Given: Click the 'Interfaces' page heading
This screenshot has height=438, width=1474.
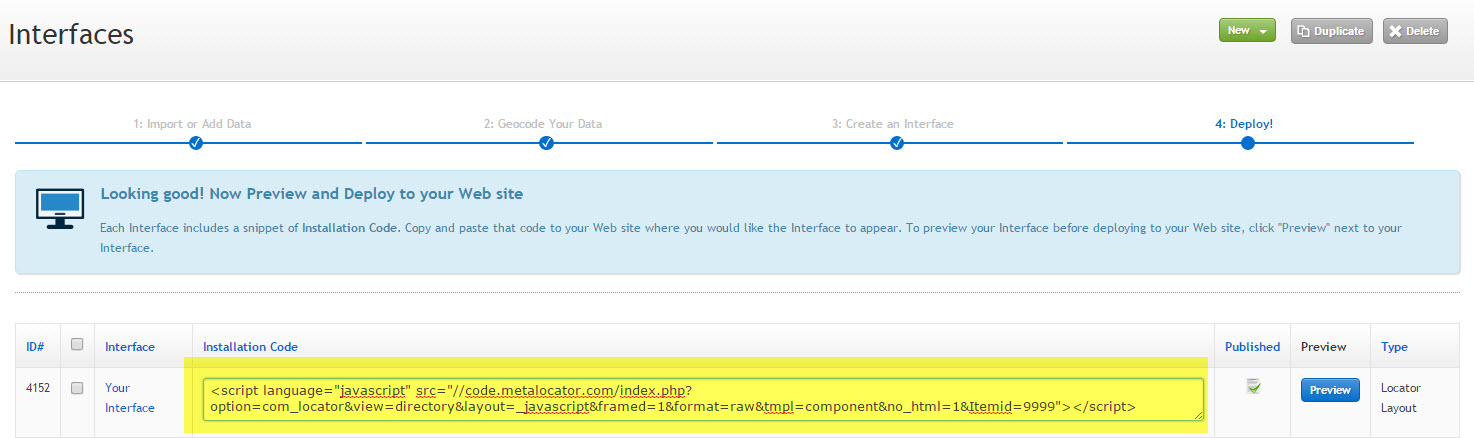Looking at the screenshot, I should [71, 34].
